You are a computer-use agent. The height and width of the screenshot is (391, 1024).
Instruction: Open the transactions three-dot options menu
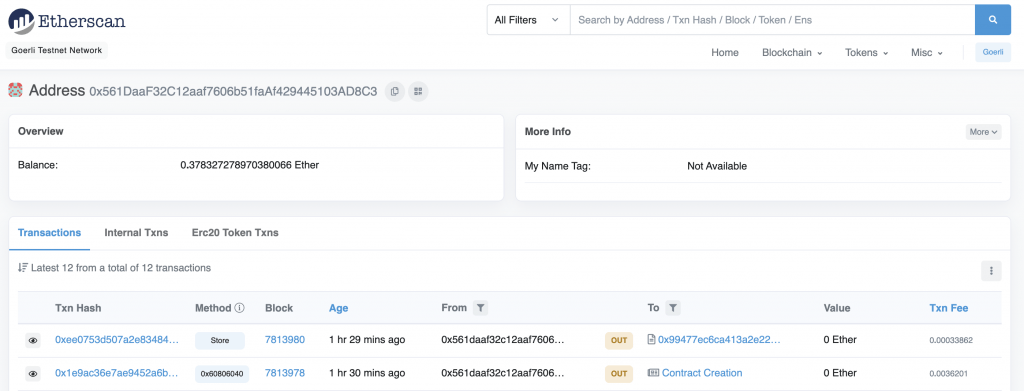click(991, 270)
